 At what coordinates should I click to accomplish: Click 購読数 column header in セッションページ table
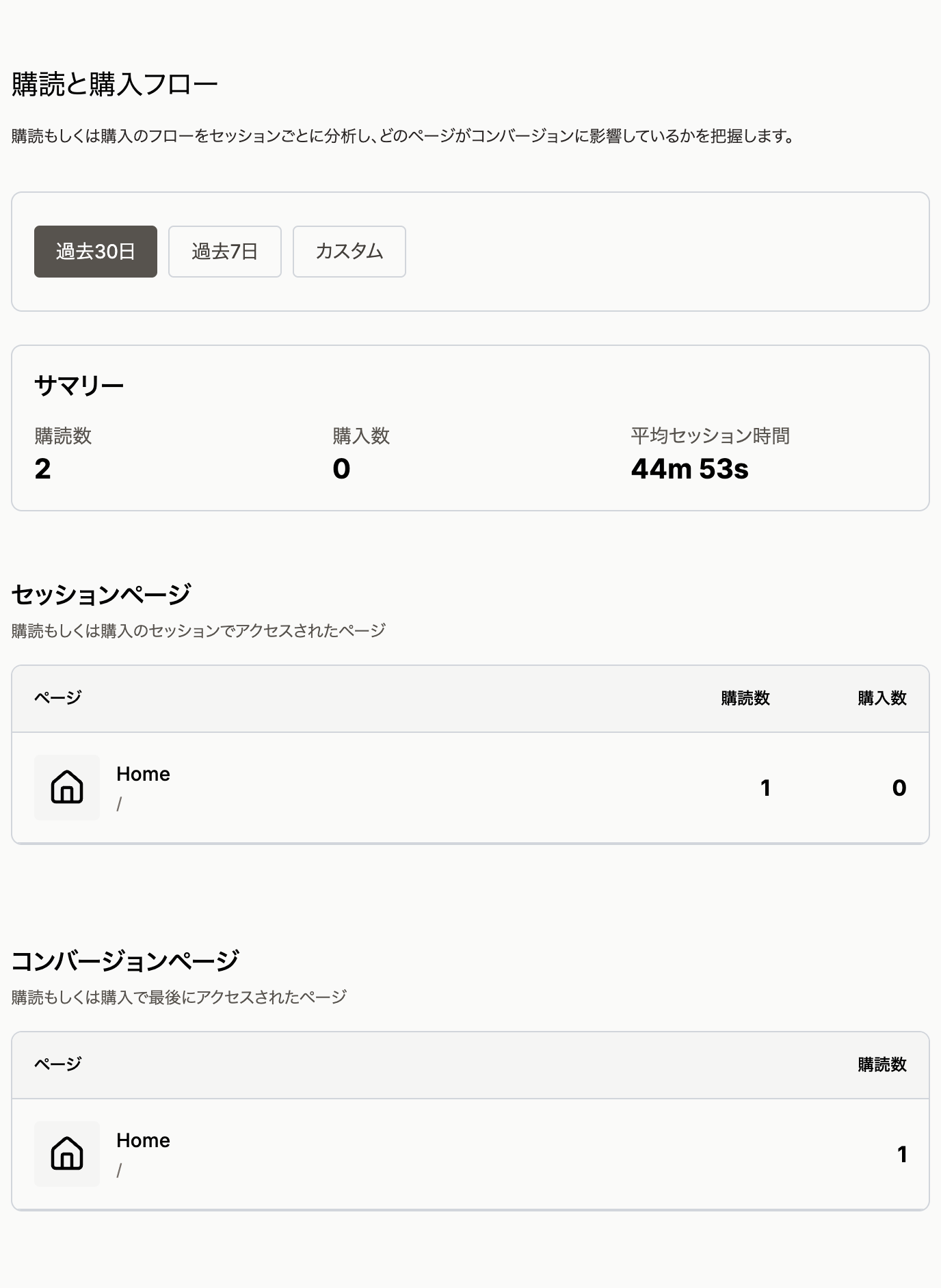(745, 698)
